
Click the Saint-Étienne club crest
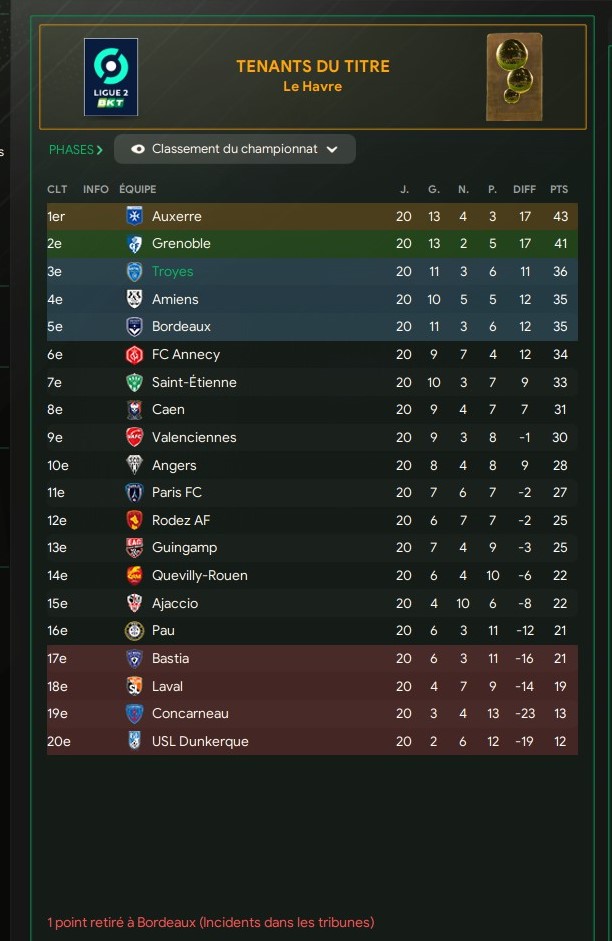click(x=134, y=382)
